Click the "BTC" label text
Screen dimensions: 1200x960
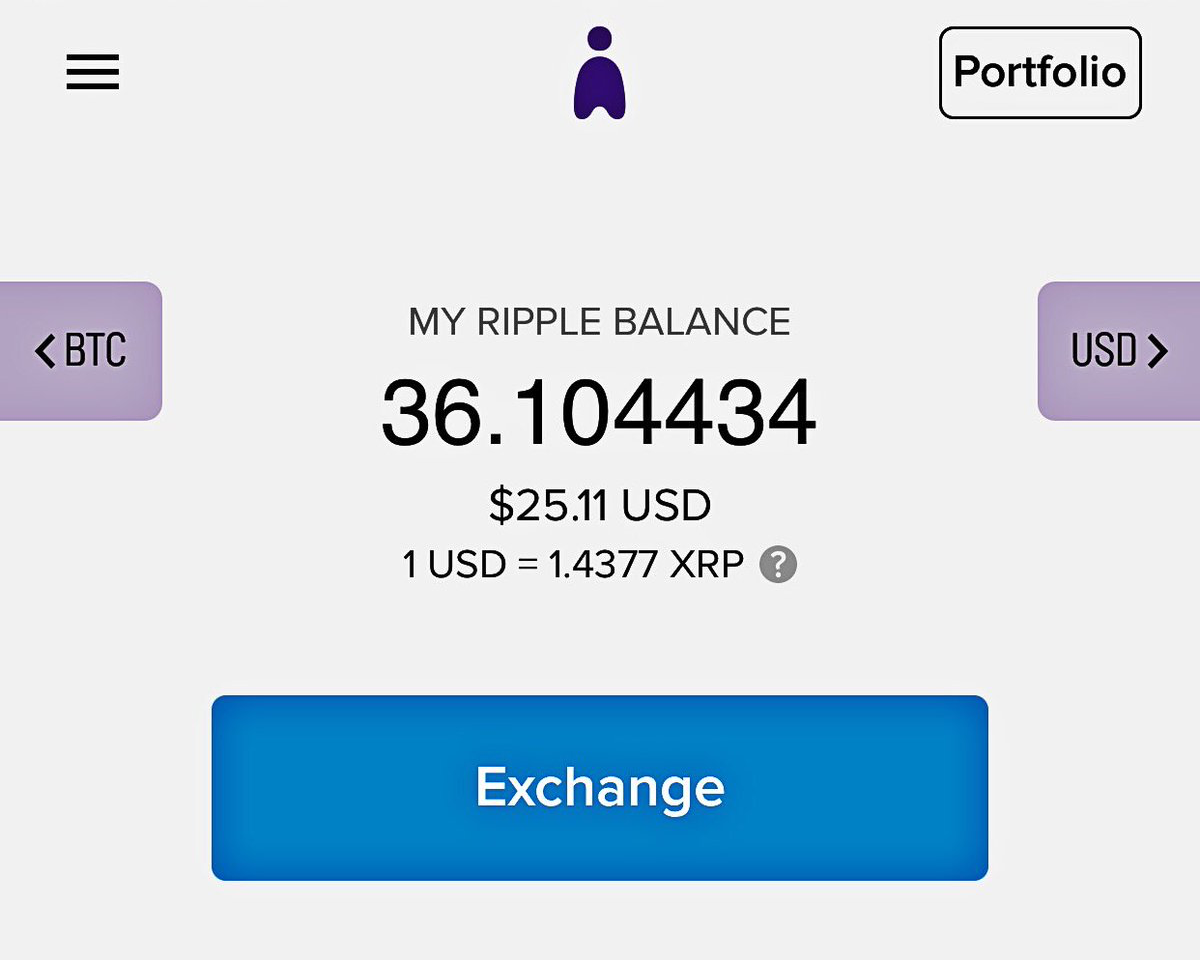tap(96, 351)
